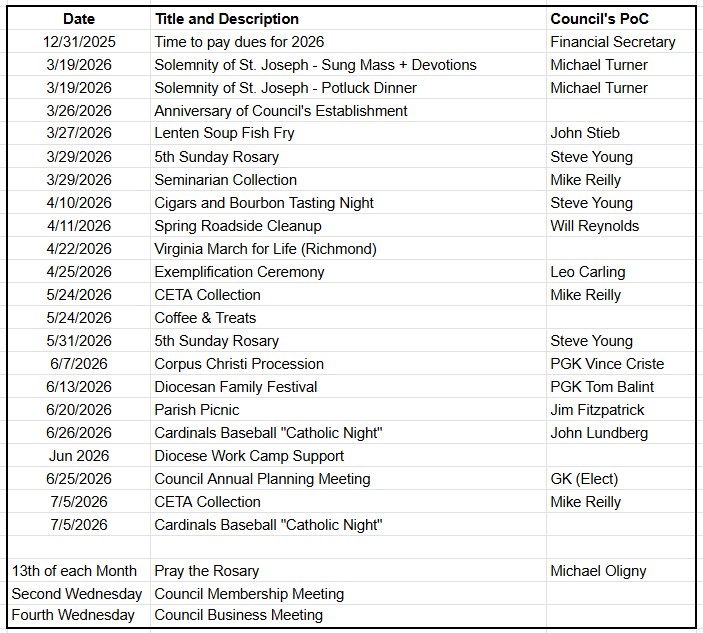703x633 pixels.
Task: Click the PGK Tom Balint cell
Action: coord(602,387)
